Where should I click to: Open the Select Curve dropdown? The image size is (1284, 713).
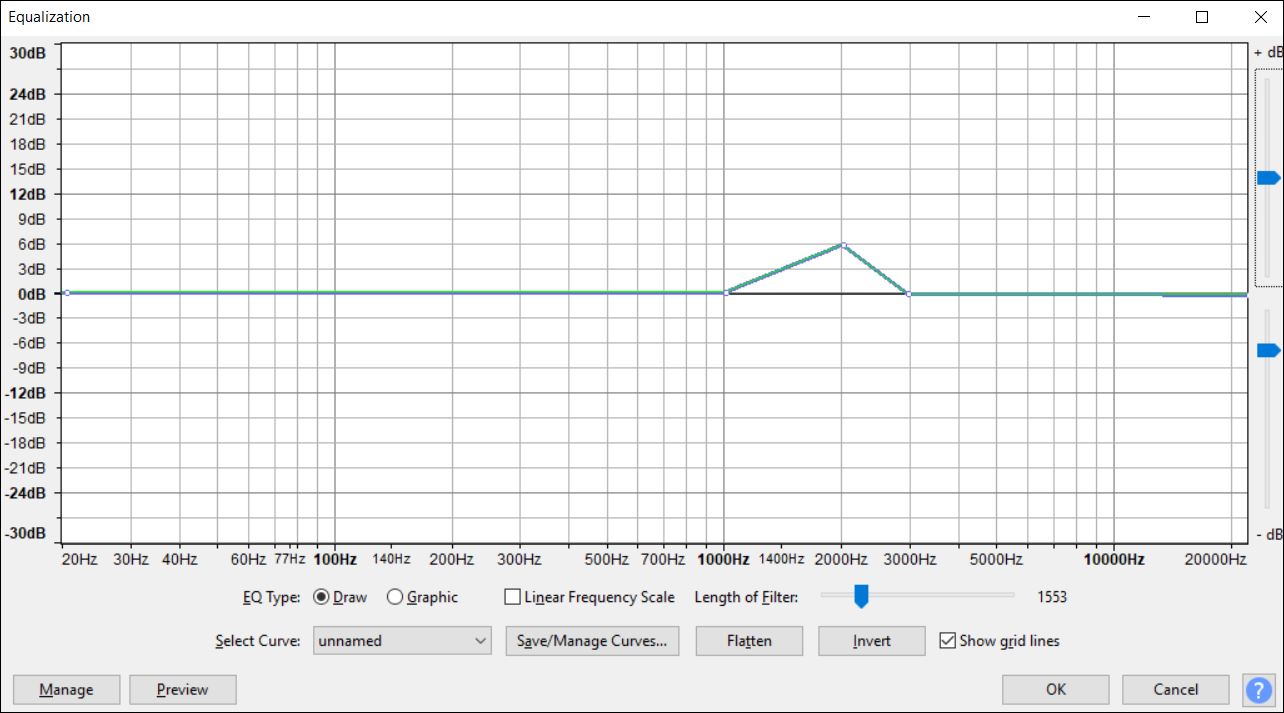click(x=479, y=640)
